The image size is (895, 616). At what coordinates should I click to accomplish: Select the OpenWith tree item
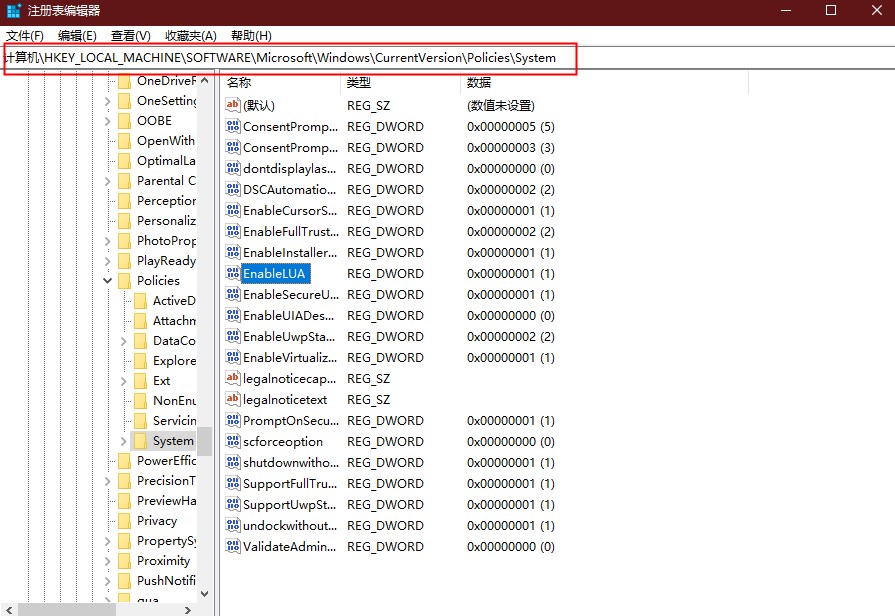pyautogui.click(x=166, y=140)
